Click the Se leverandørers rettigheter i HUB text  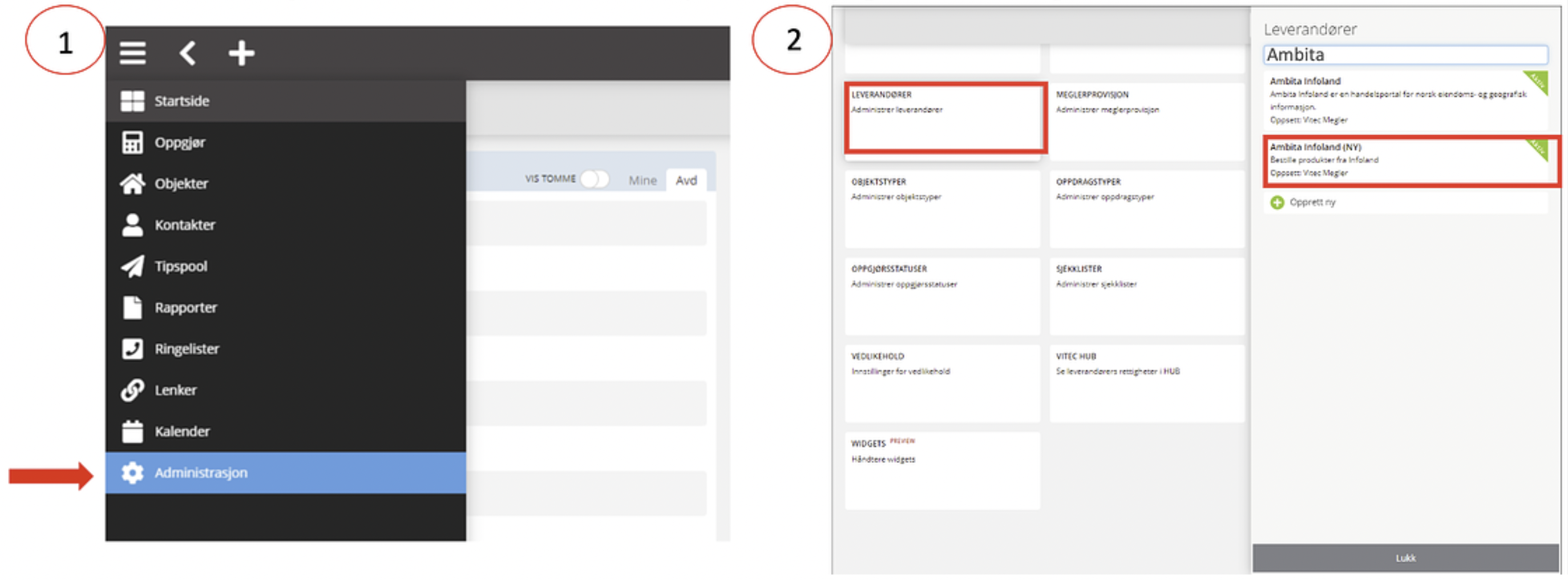tap(1118, 372)
